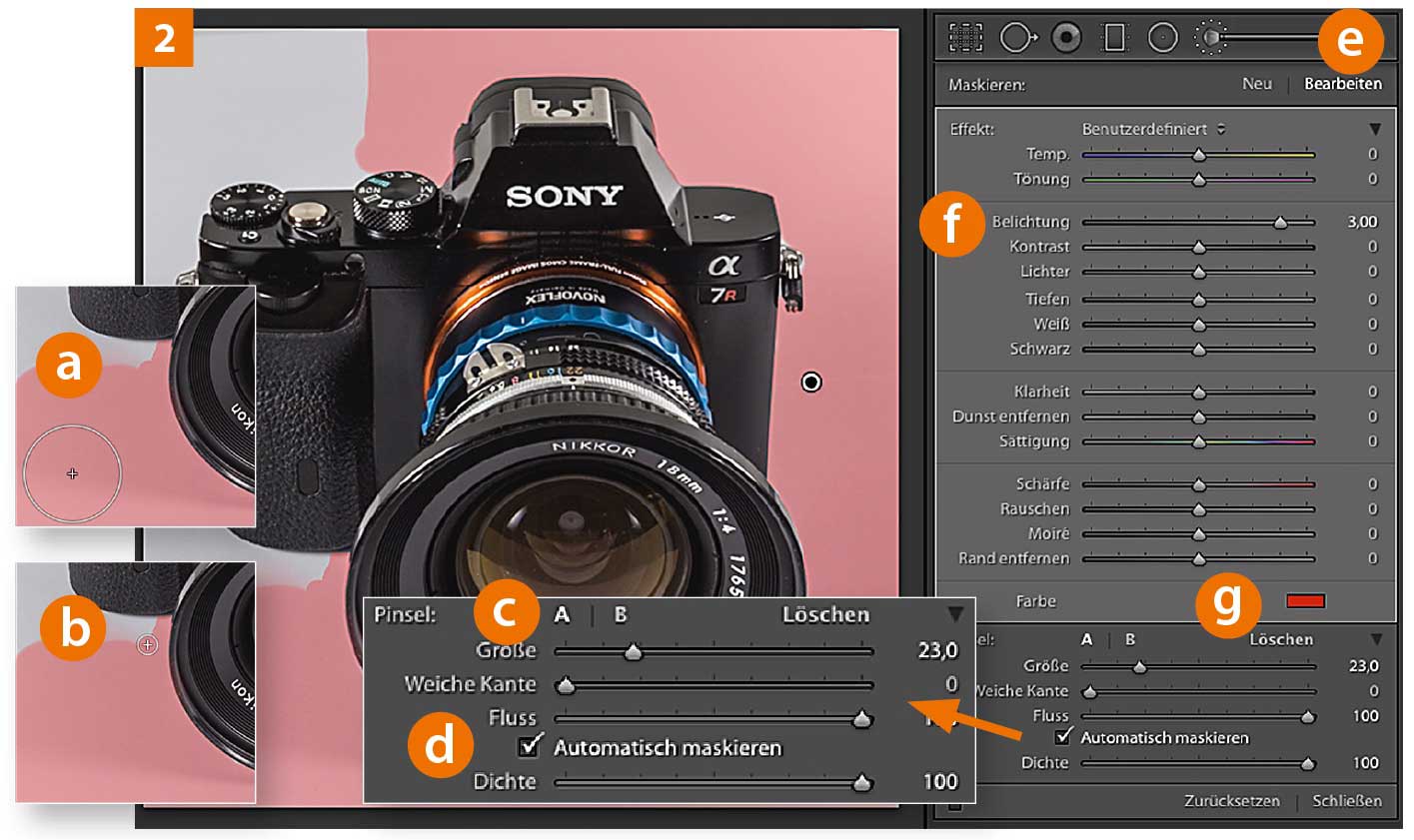
Task: Select the graduated filter tool
Action: coord(1114,38)
